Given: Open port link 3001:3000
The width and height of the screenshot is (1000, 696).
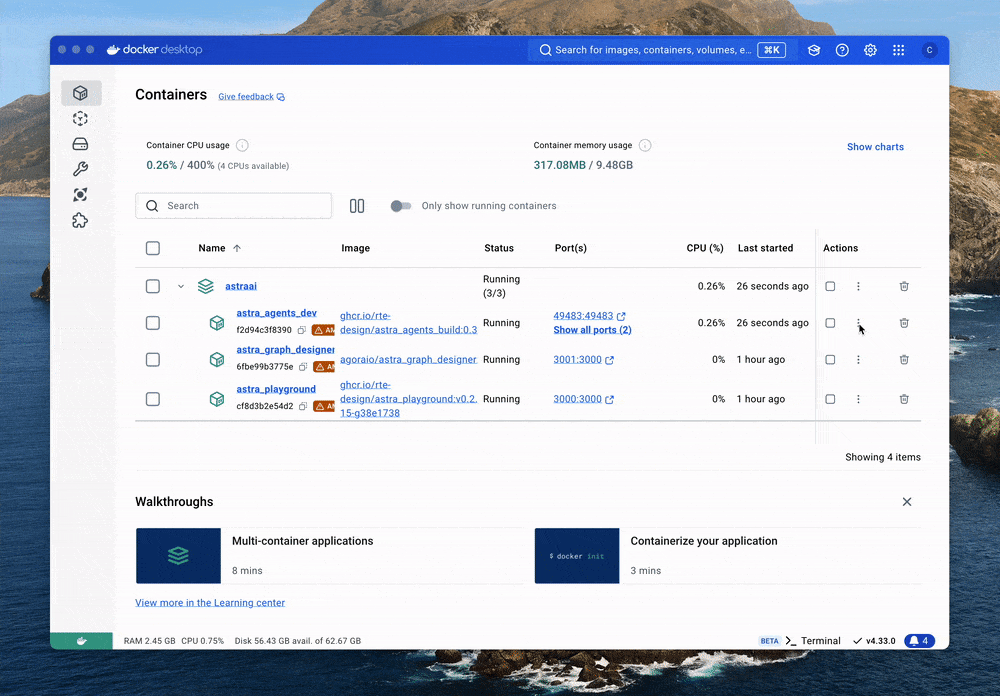Looking at the screenshot, I should click(584, 360).
